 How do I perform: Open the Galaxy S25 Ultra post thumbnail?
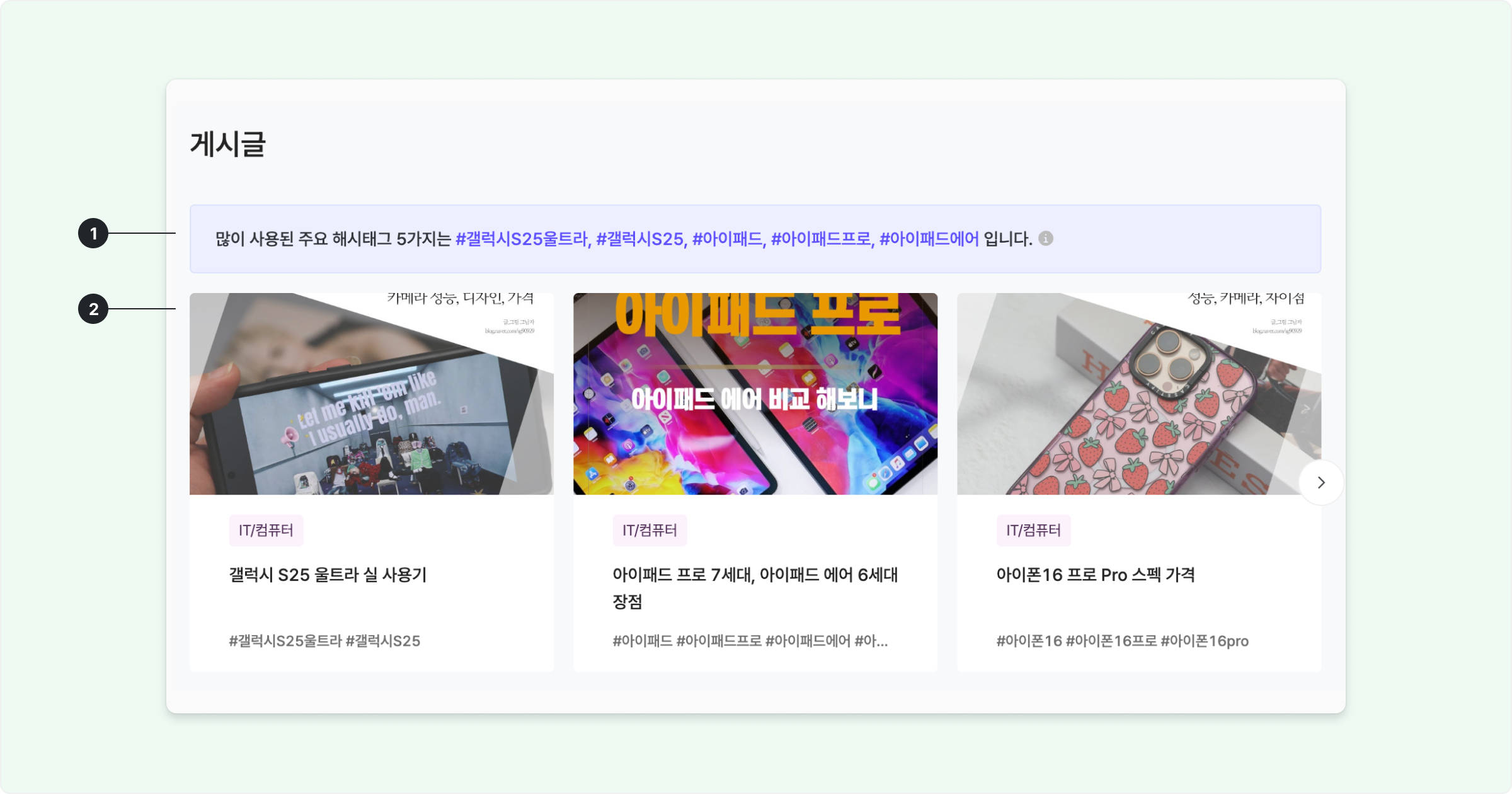tap(371, 394)
